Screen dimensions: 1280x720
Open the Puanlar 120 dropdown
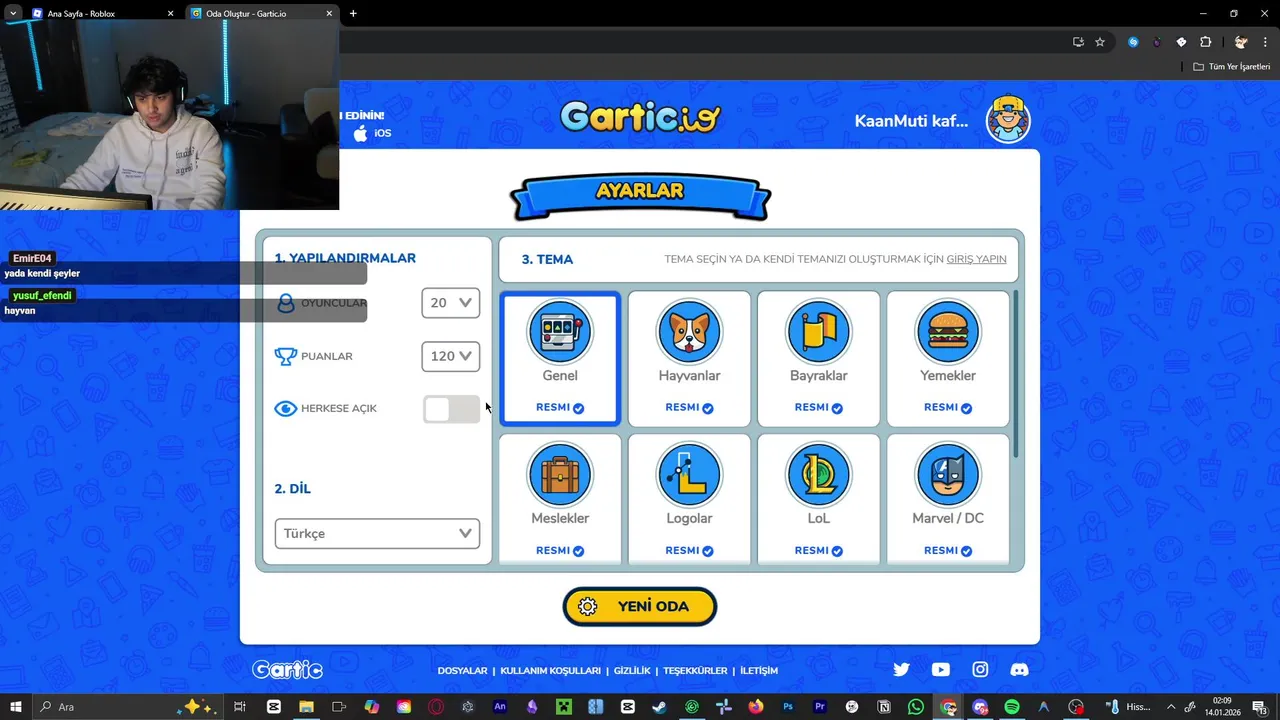click(450, 356)
